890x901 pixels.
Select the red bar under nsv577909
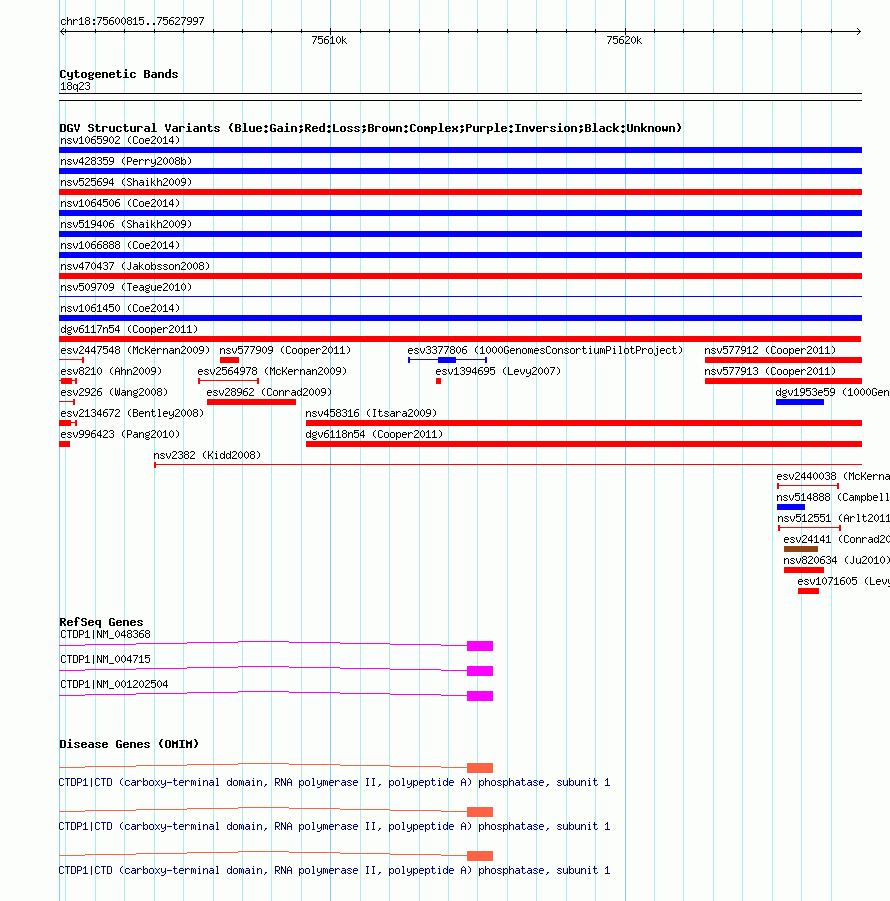coord(229,360)
